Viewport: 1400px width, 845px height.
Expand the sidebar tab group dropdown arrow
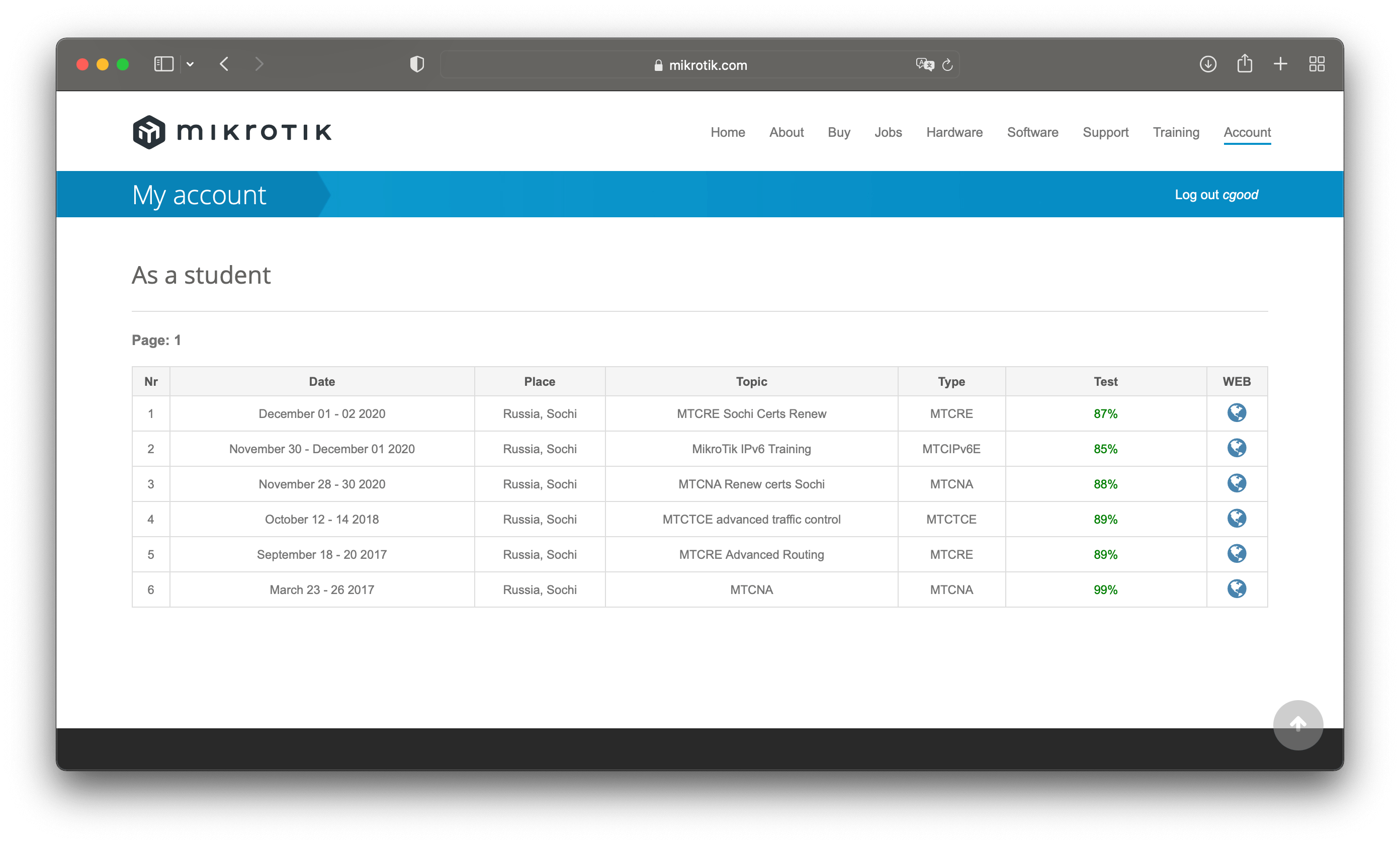coord(191,65)
